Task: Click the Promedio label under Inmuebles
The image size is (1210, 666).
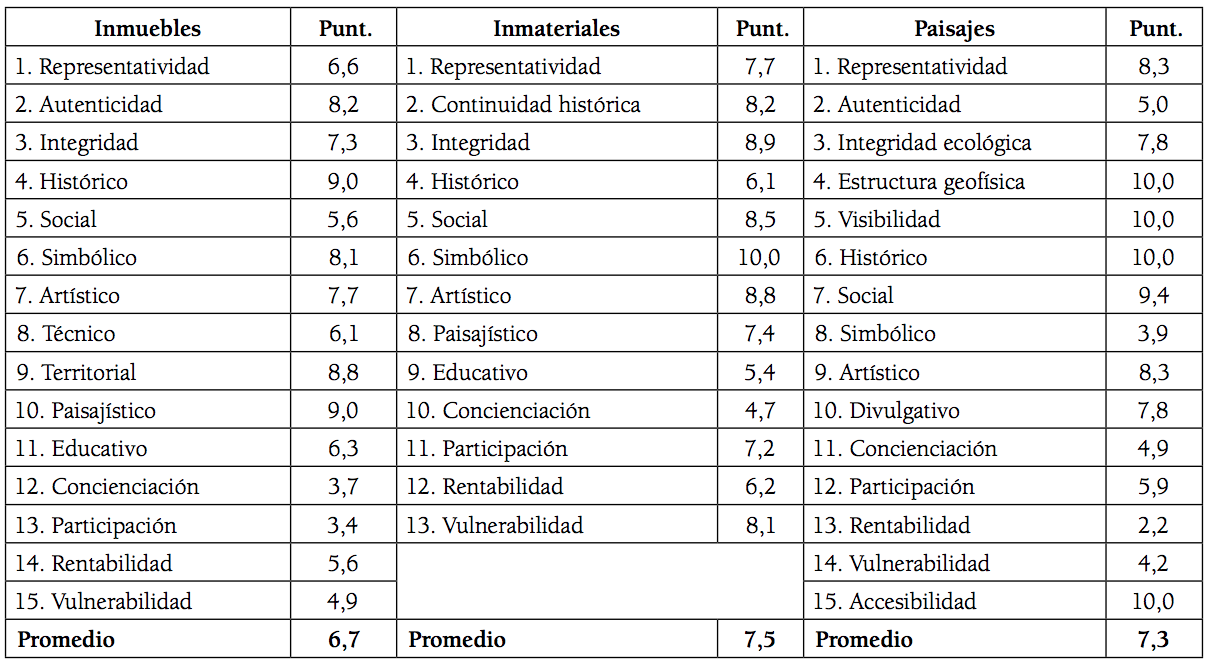Action: [66, 640]
